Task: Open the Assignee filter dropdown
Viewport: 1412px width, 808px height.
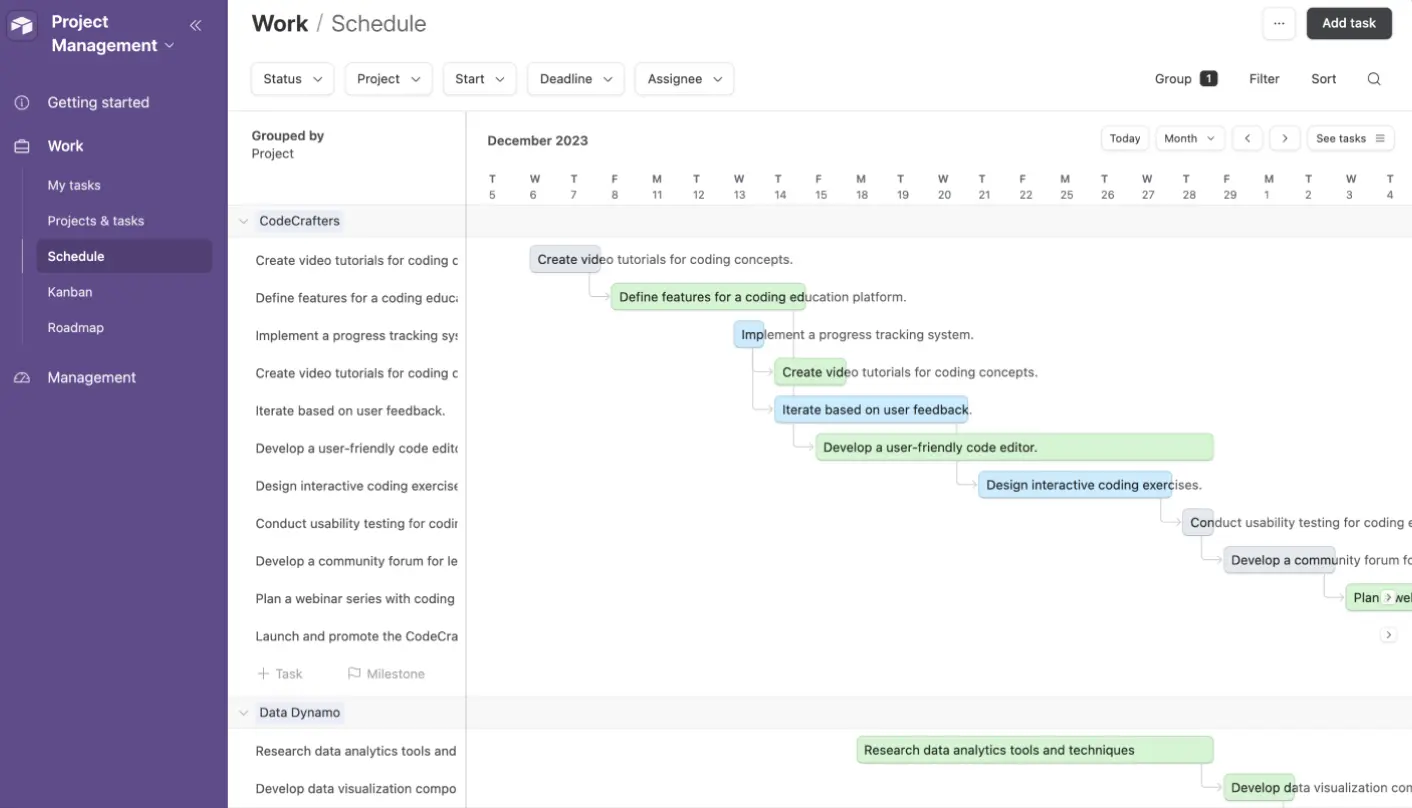Action: tap(684, 79)
